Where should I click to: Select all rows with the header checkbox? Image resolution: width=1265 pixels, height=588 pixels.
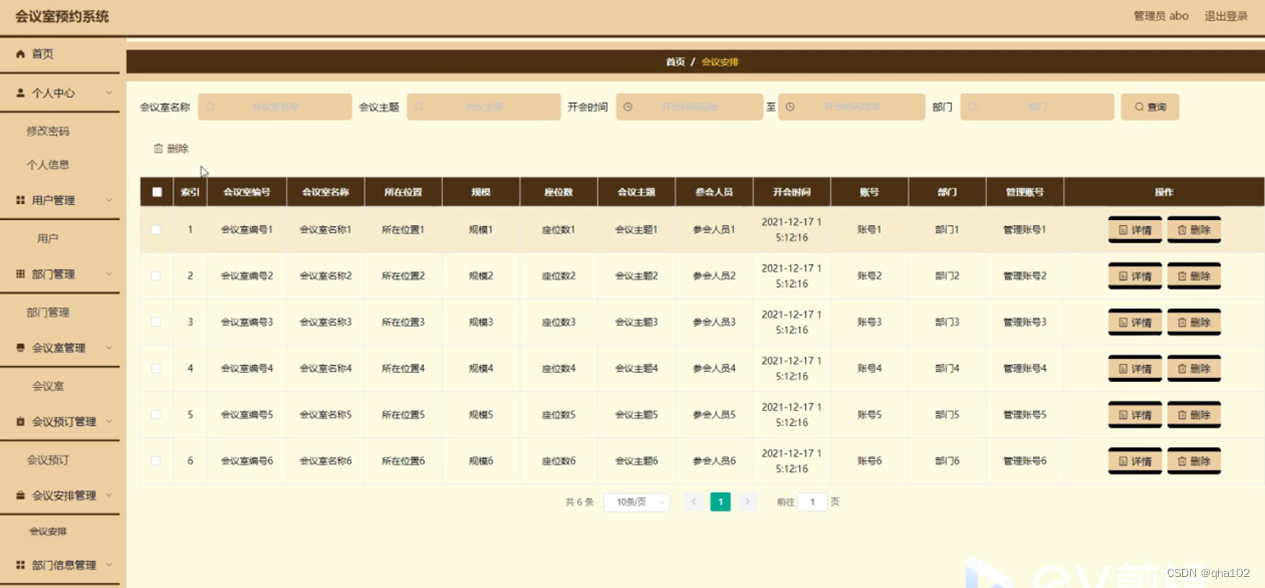tap(155, 191)
